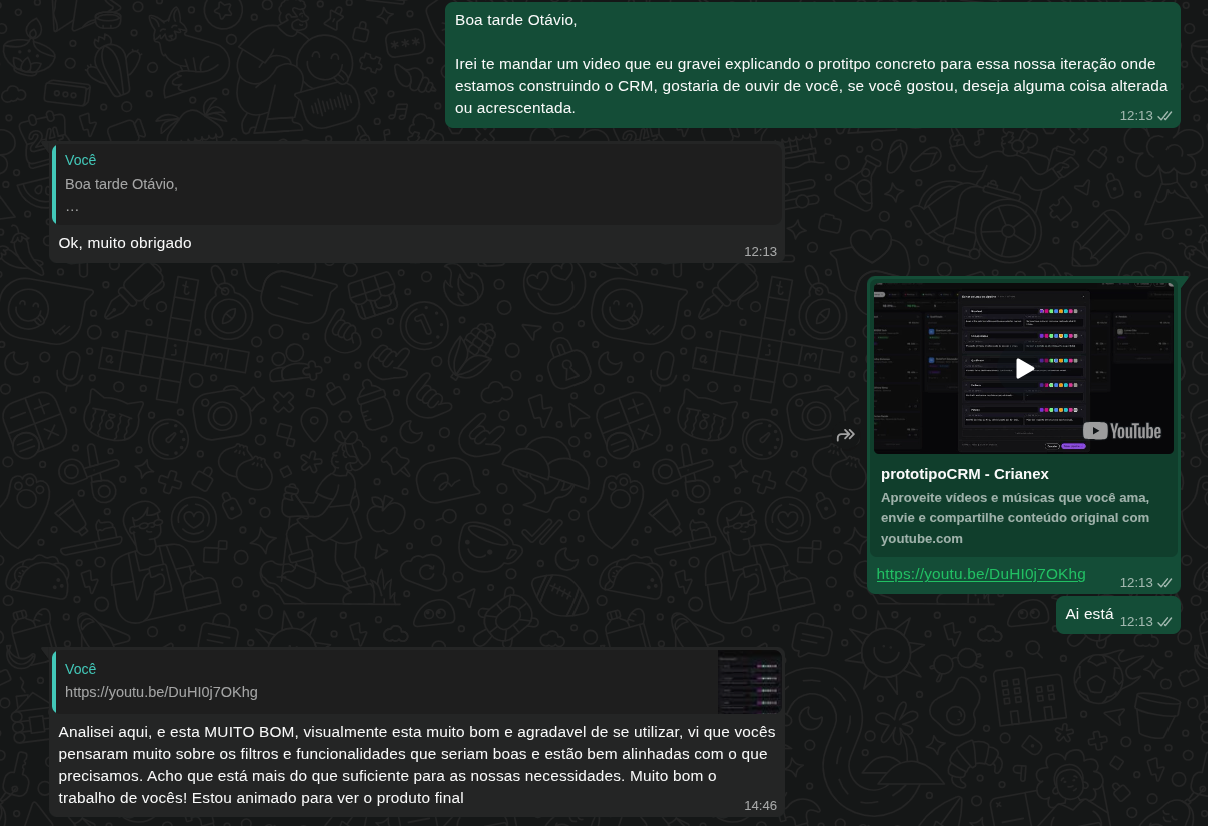Open the https://youtu.be/DuHI0j7OKhg link

tap(980, 574)
